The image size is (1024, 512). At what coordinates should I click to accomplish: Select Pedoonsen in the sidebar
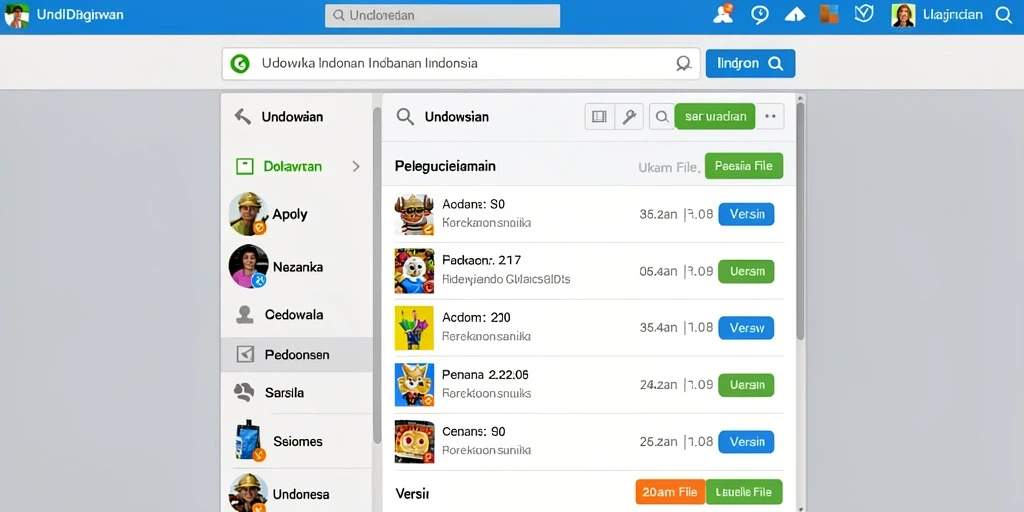pyautogui.click(x=296, y=355)
